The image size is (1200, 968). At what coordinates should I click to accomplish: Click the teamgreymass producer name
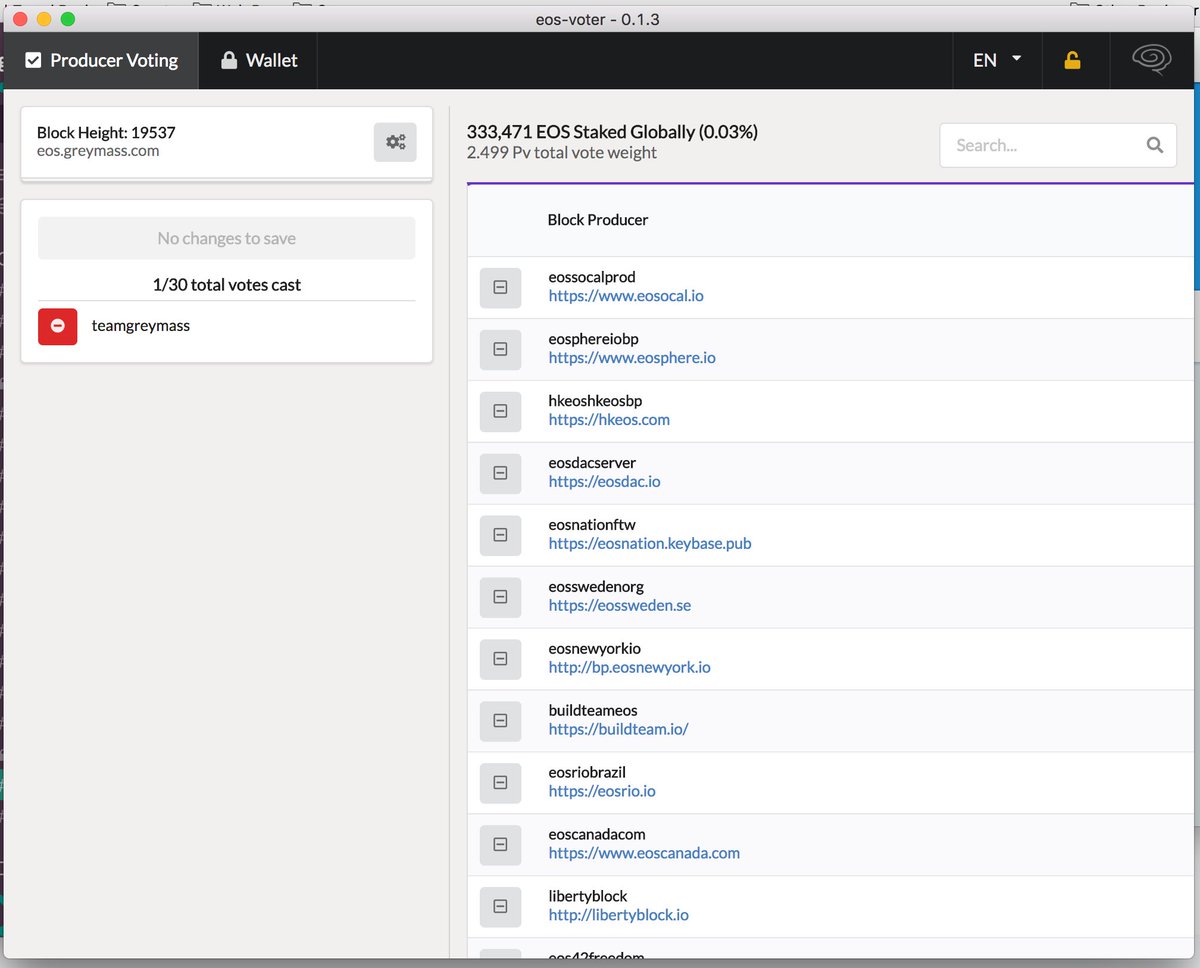tap(141, 326)
